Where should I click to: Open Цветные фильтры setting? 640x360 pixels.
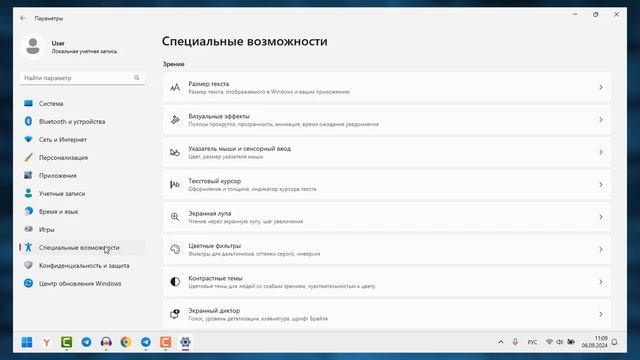click(x=387, y=249)
